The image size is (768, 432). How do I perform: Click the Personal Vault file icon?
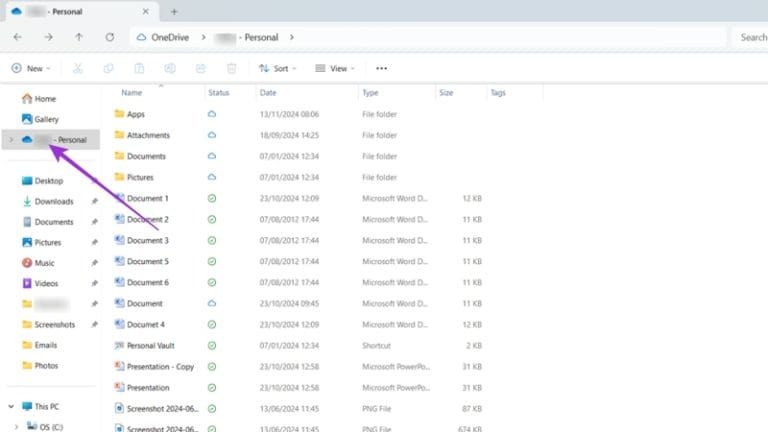point(119,345)
